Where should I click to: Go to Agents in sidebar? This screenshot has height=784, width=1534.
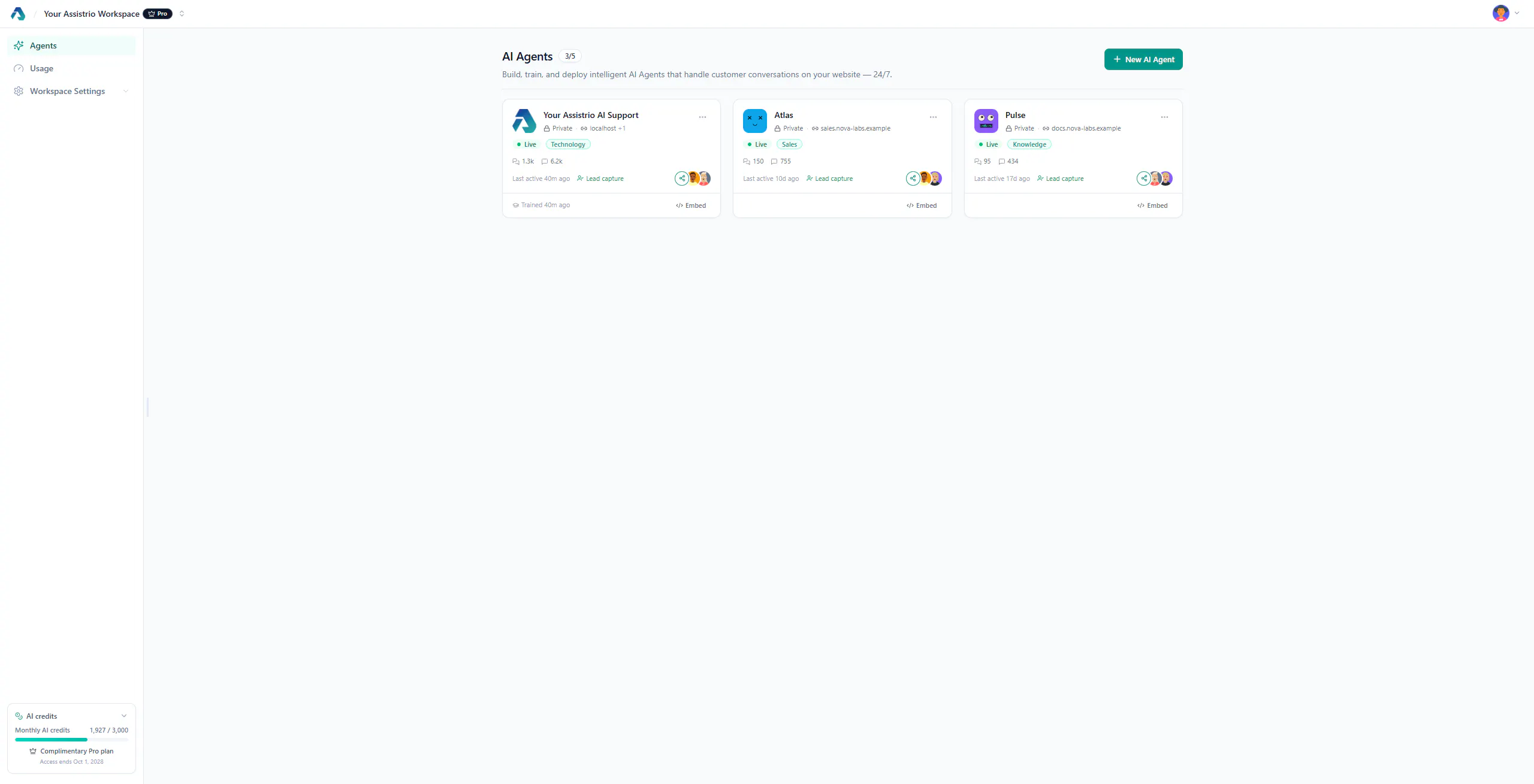coord(71,46)
